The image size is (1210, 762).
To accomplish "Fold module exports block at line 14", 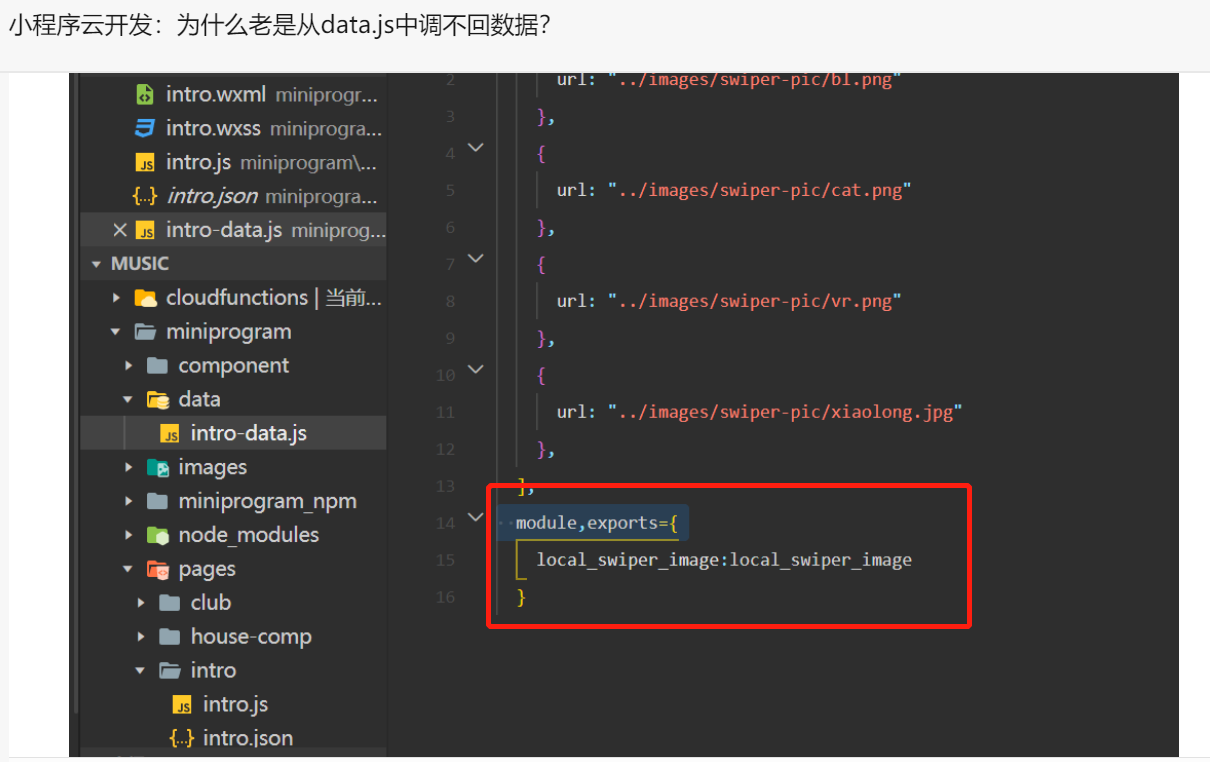I will [x=476, y=517].
